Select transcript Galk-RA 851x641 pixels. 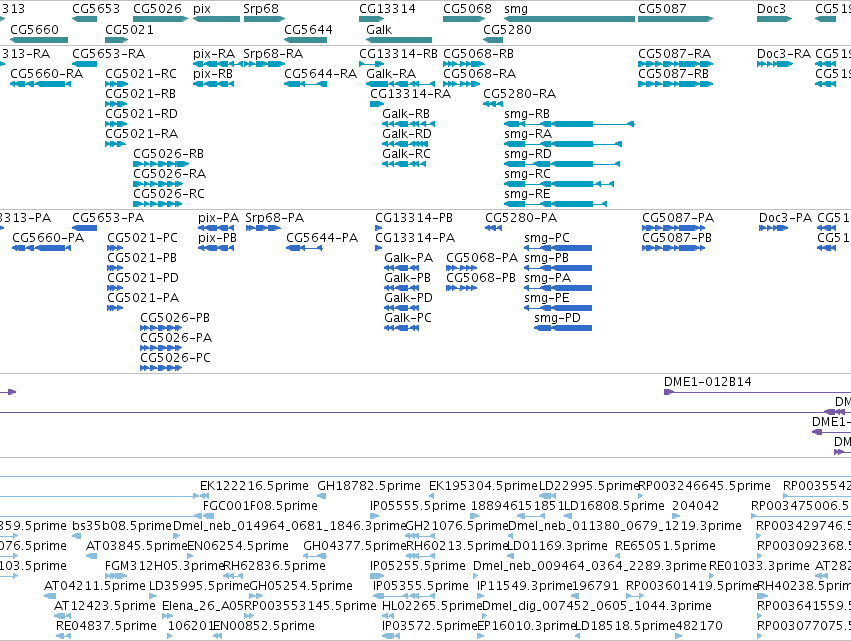pos(401,84)
